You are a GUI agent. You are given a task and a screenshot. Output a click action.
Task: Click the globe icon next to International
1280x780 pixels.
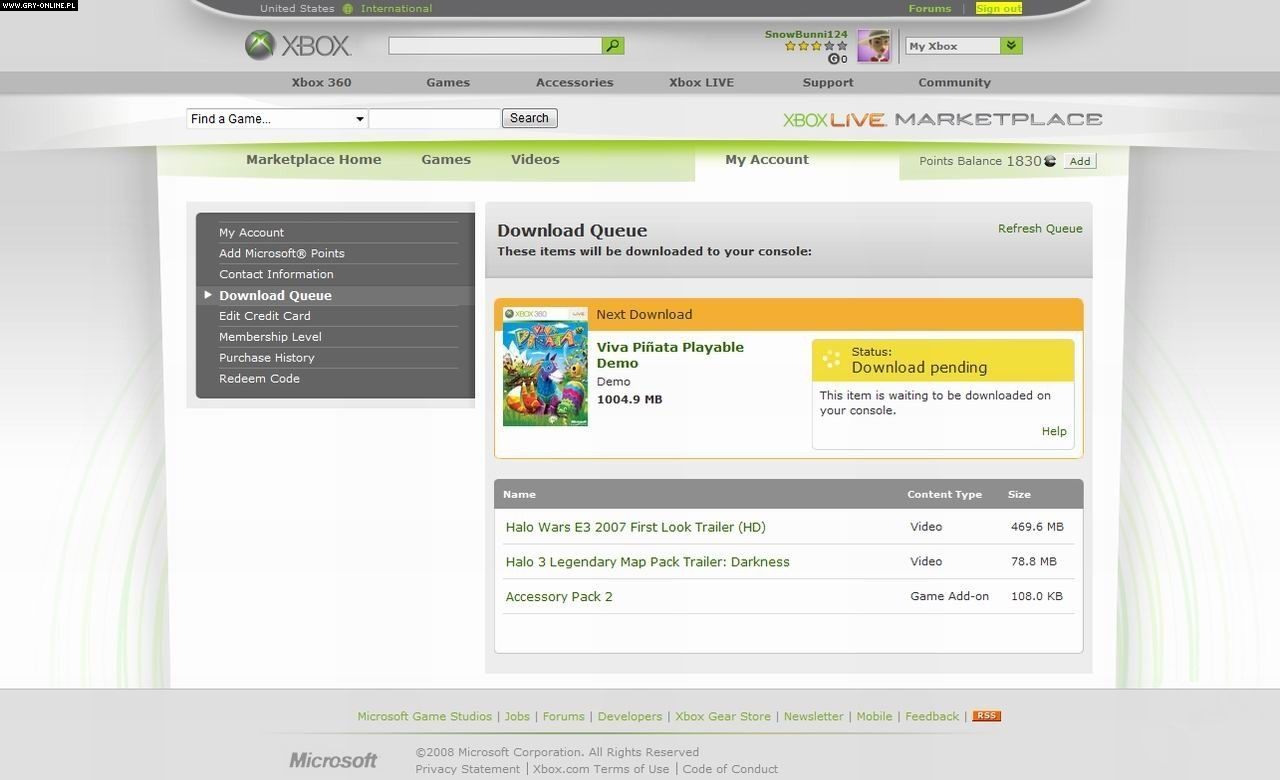[348, 9]
